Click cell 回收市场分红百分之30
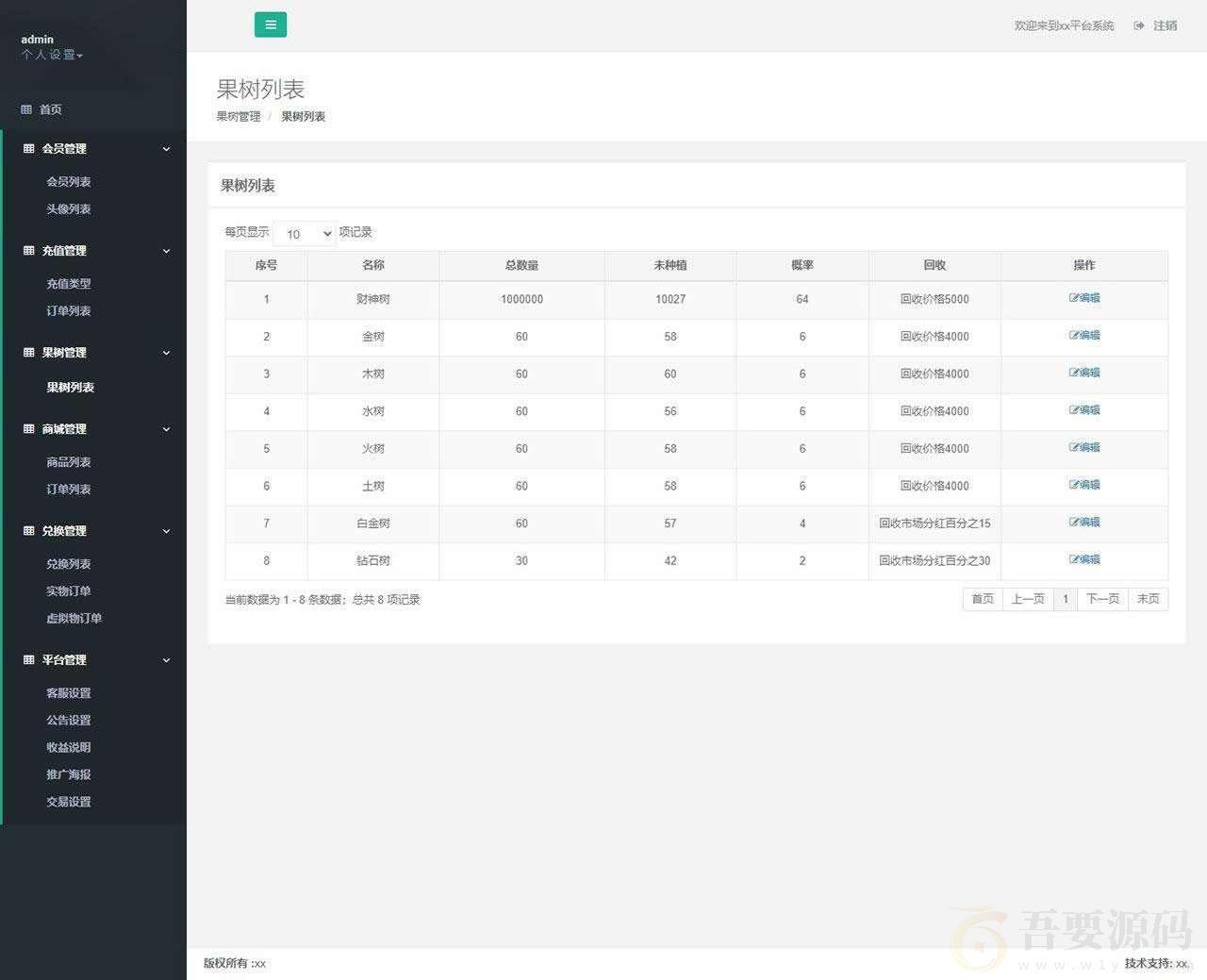 (934, 561)
